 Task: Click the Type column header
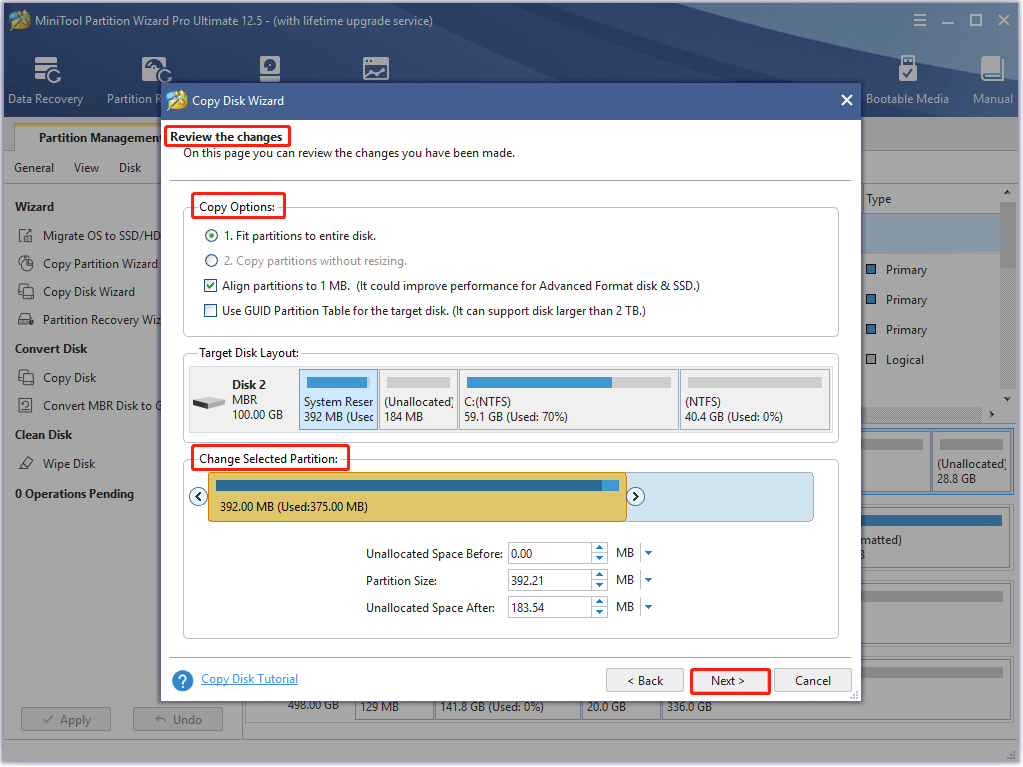pyautogui.click(x=878, y=199)
